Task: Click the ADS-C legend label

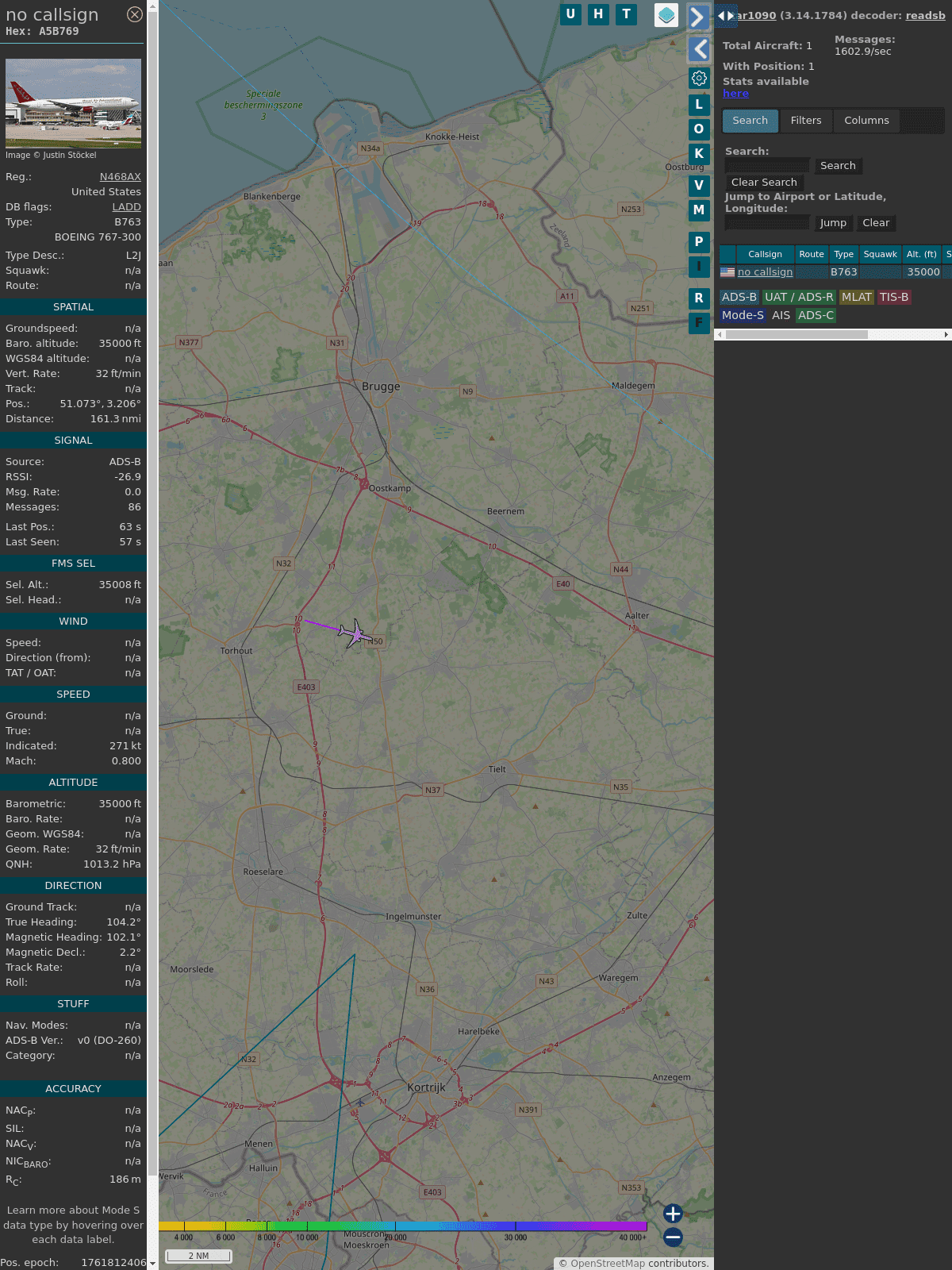Action: point(816,315)
